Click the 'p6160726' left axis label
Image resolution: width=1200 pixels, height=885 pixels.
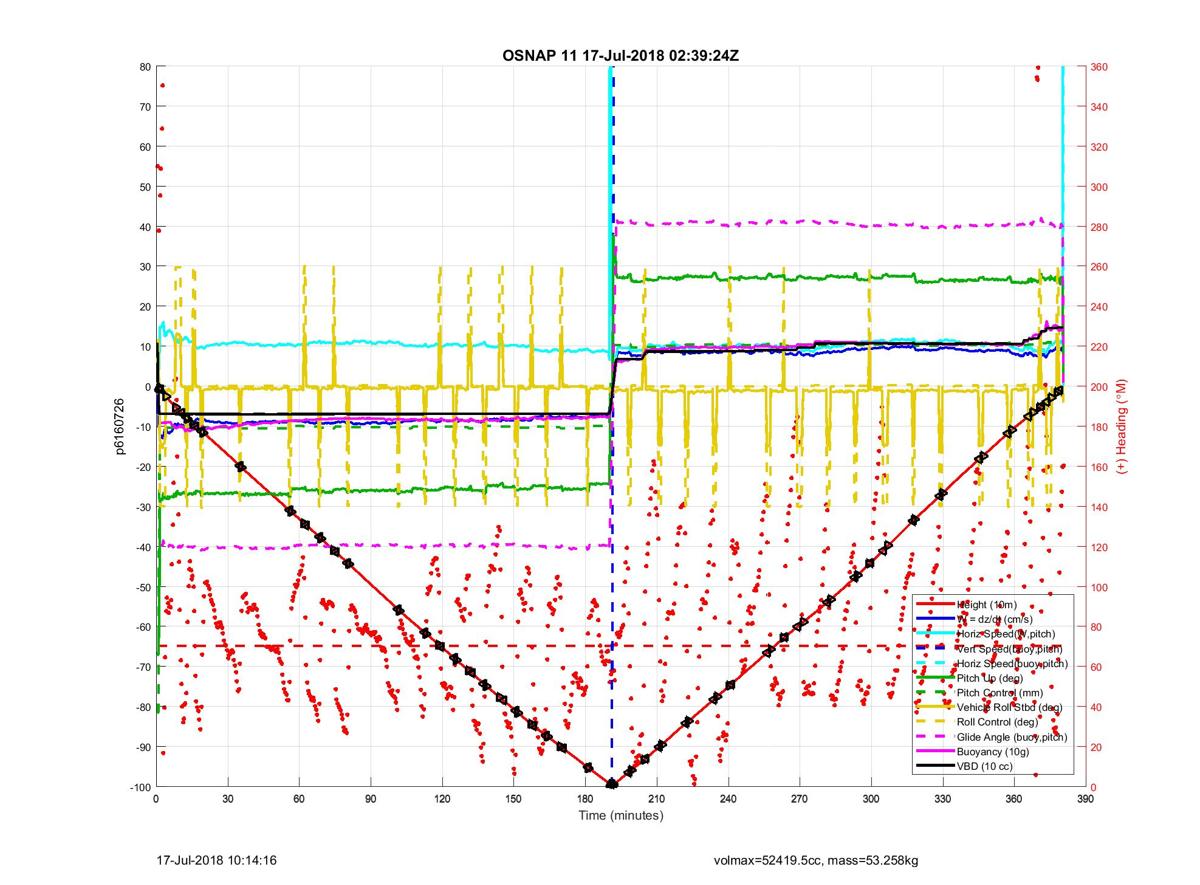119,427
